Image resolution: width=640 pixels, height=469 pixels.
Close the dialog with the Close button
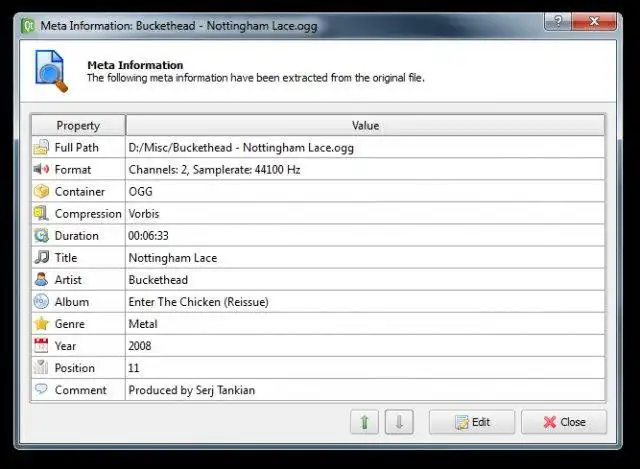564,422
